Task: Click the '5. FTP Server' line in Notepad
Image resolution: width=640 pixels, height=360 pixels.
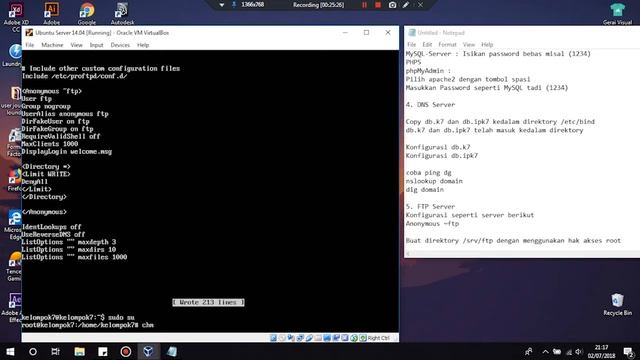Action: 430,207
